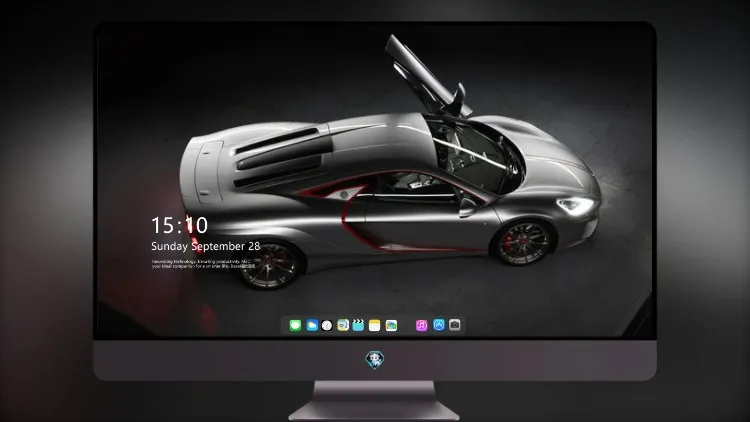
Task: Launch the Weather app from the dock
Action: coord(312,325)
